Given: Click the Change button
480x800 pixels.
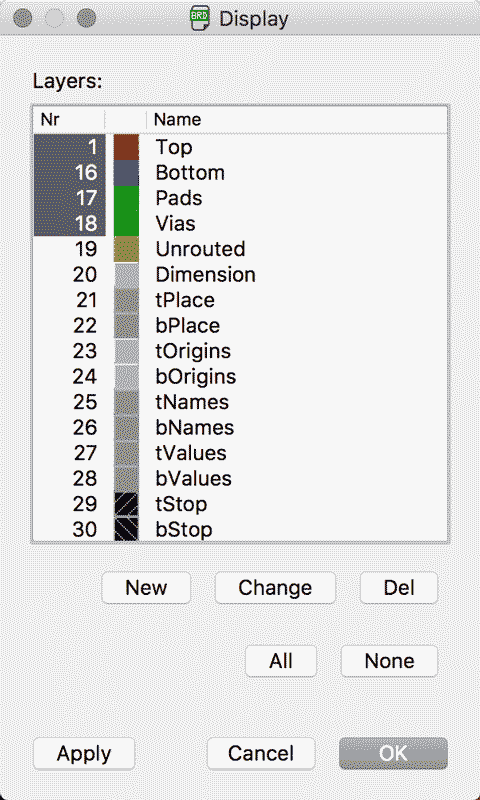Looking at the screenshot, I should (x=275, y=588).
